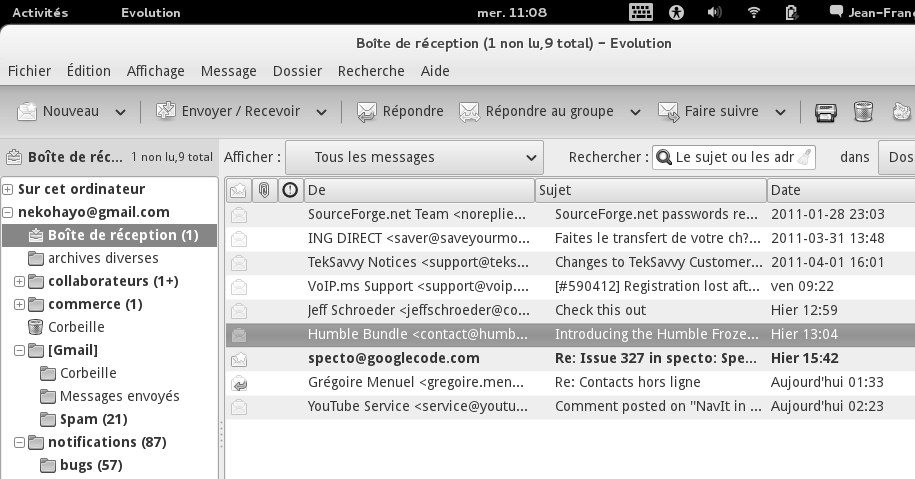Select the VoIP.ms Support message '[#590412] Registration lost'
The height and width of the screenshot is (479, 915).
pos(570,286)
